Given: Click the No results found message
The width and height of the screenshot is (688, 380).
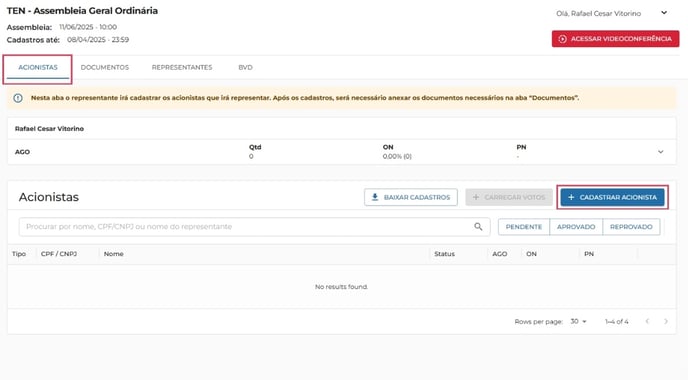Looking at the screenshot, I should tap(341, 287).
